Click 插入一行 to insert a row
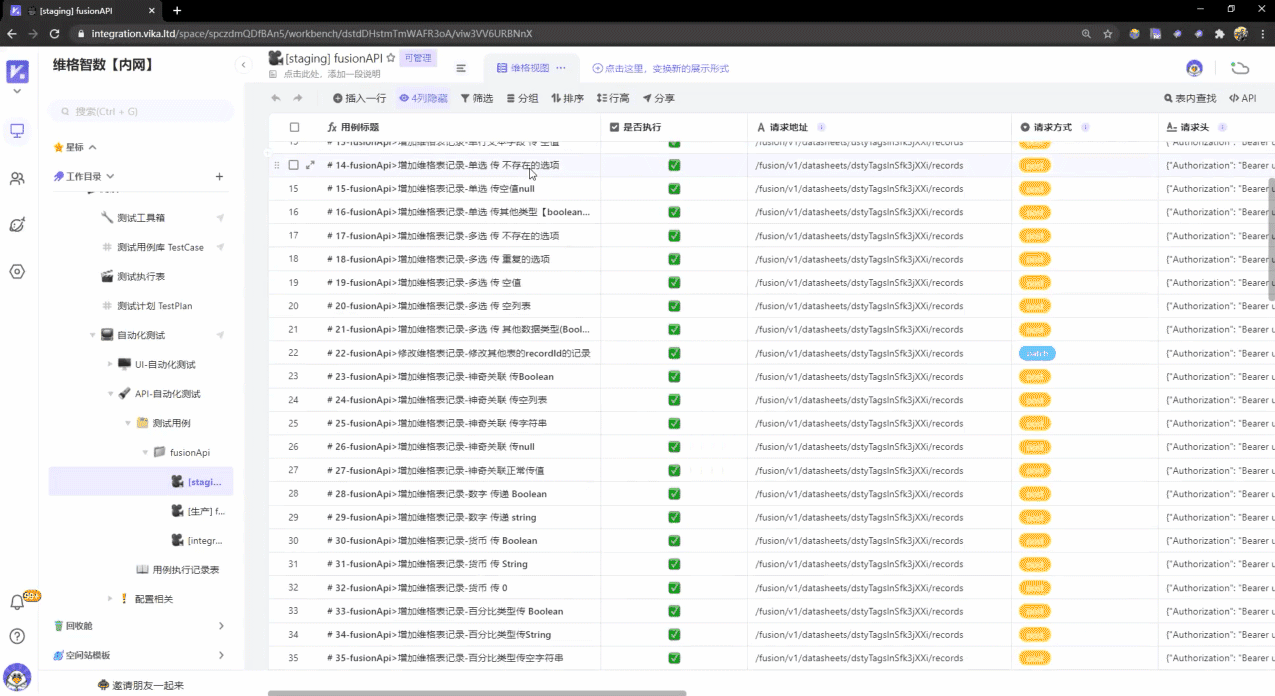 pyautogui.click(x=359, y=98)
